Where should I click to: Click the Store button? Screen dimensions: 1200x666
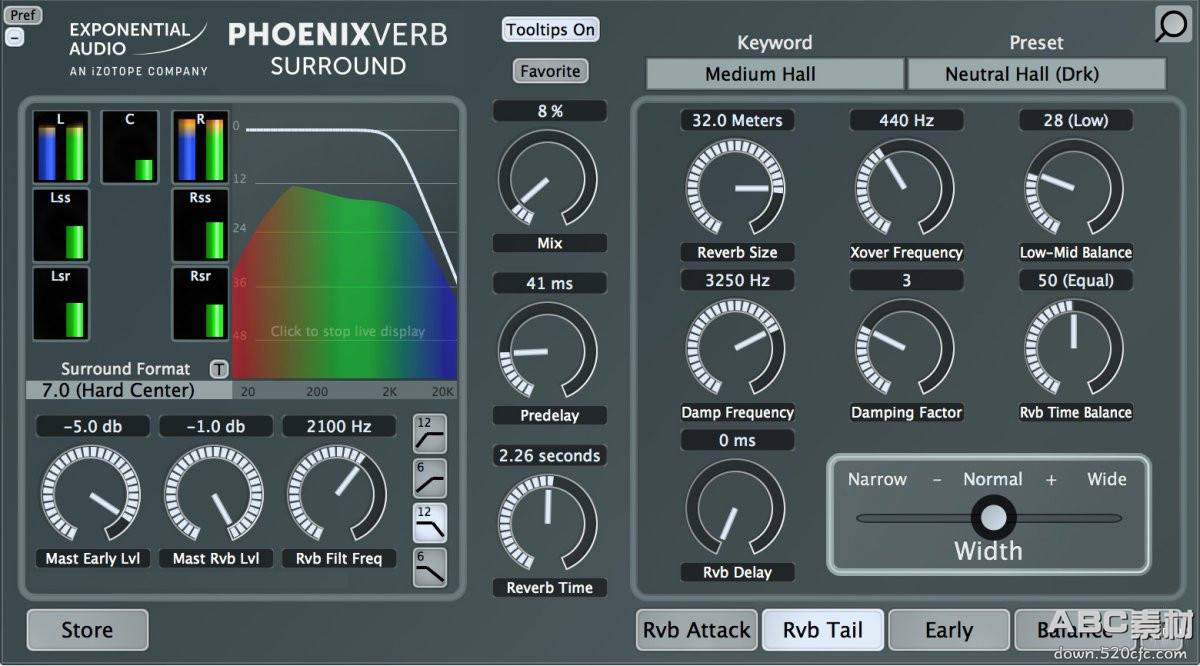(87, 630)
